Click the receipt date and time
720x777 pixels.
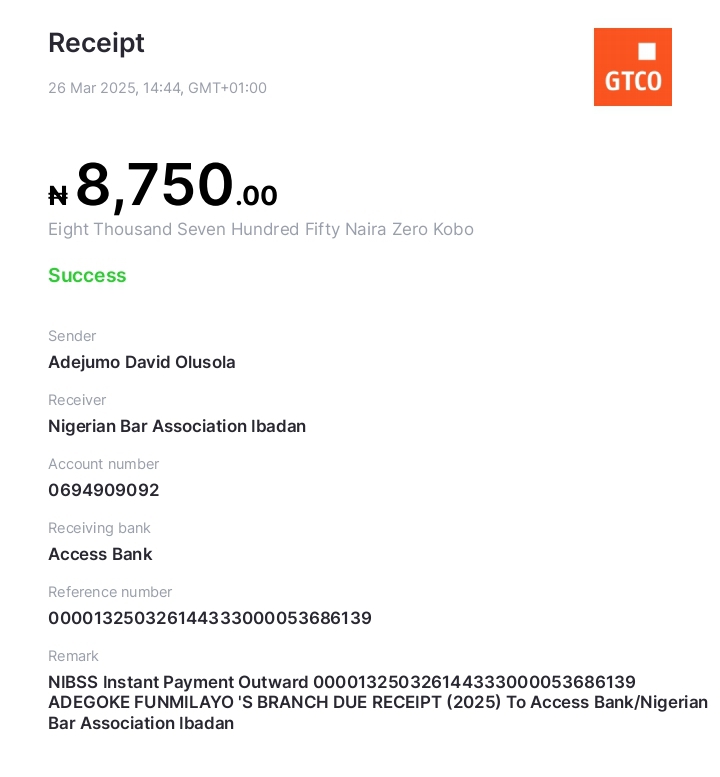point(157,88)
